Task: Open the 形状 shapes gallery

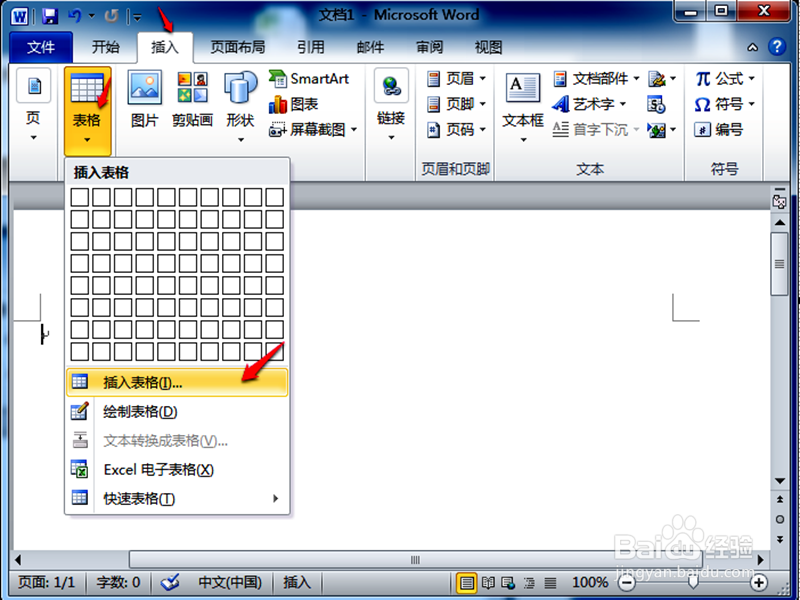Action: click(240, 107)
